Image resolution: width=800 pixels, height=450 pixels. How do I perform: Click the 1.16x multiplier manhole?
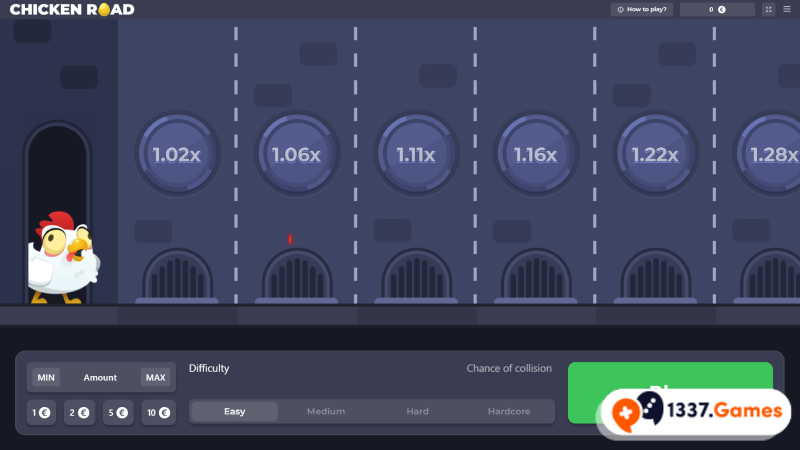pos(535,154)
